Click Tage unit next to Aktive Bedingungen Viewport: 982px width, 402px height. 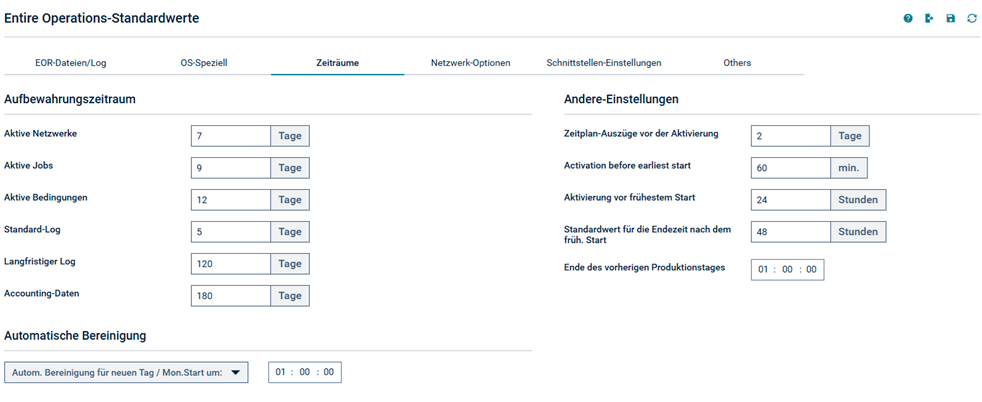pos(290,200)
